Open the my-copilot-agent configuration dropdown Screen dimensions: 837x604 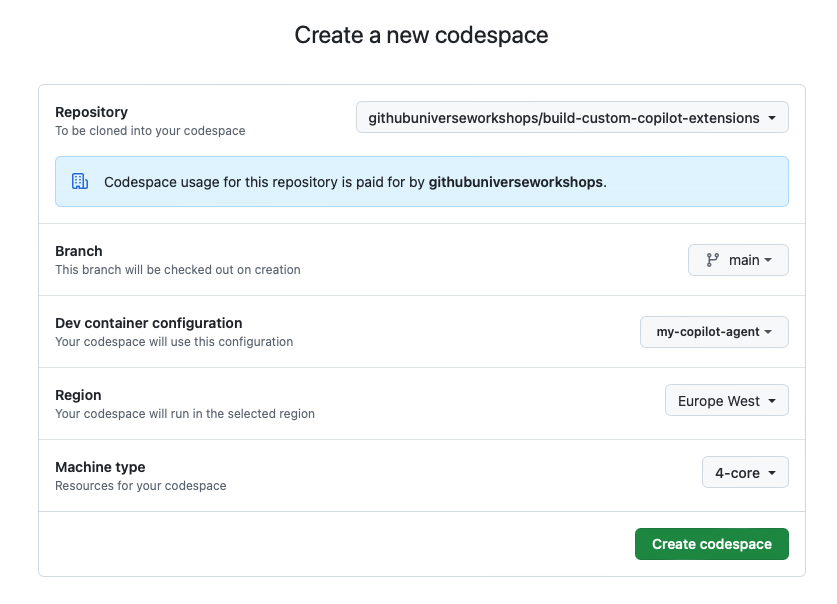click(x=713, y=332)
